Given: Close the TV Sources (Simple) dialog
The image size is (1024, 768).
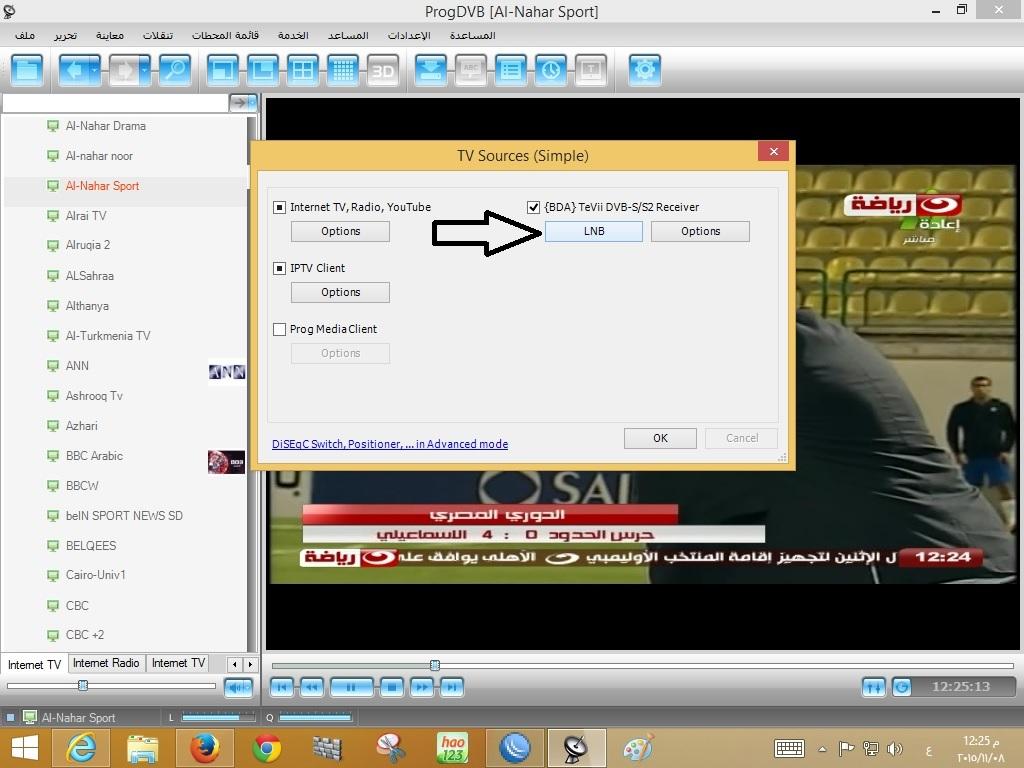Looking at the screenshot, I should 773,152.
